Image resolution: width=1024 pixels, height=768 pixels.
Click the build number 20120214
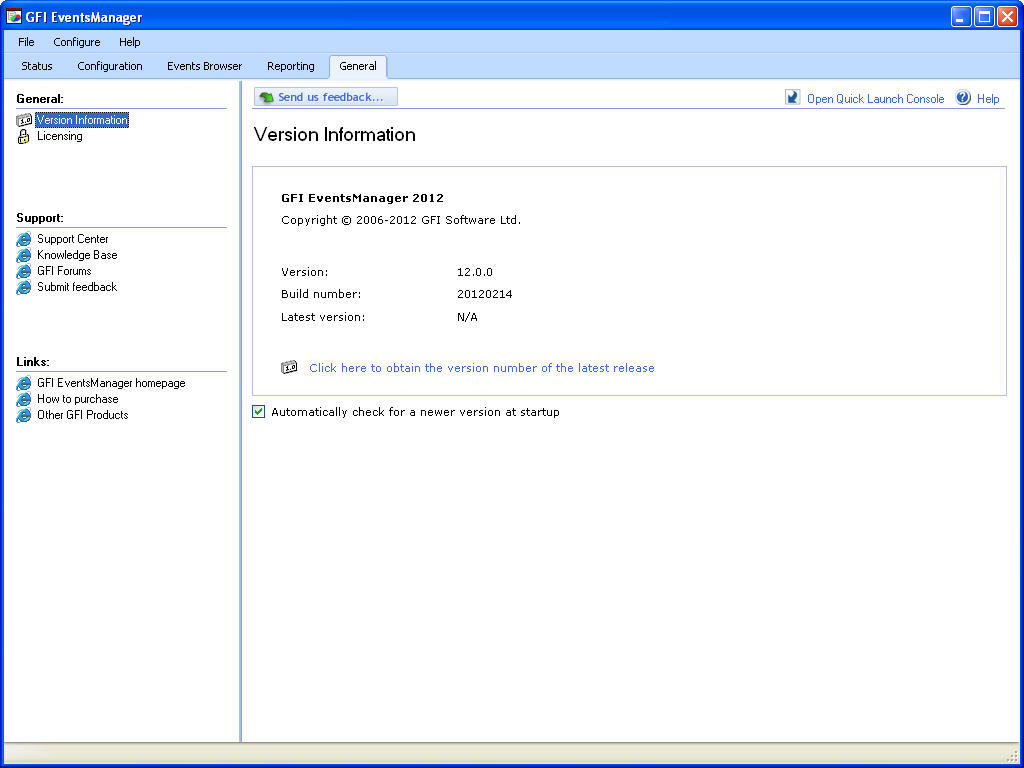[485, 294]
